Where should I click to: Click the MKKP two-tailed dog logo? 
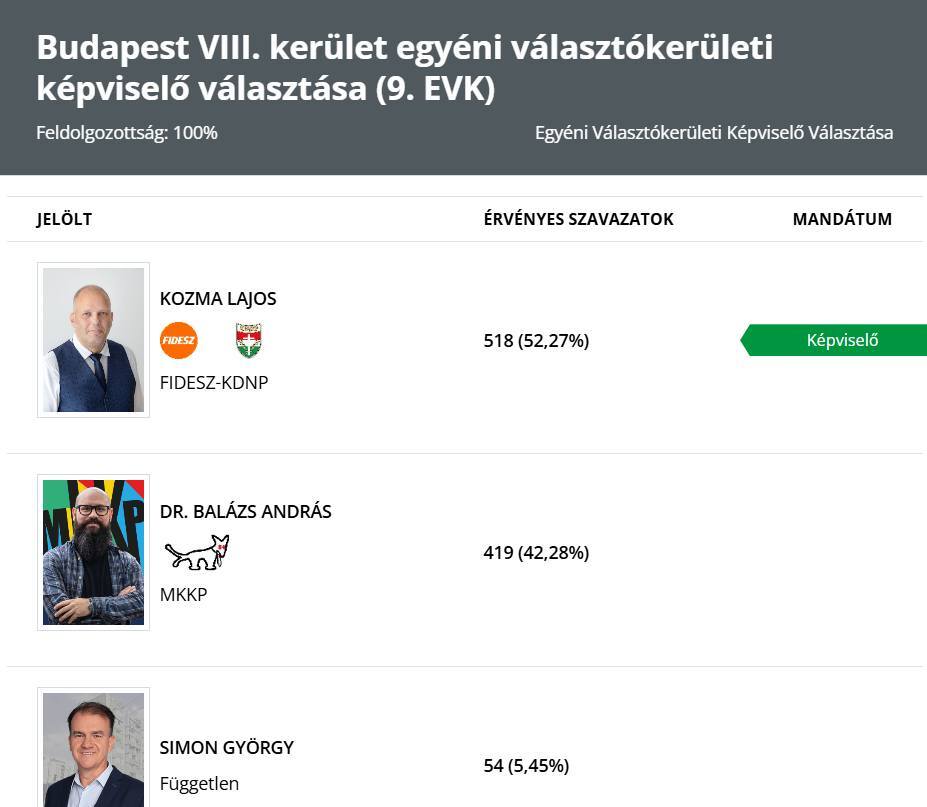point(197,552)
